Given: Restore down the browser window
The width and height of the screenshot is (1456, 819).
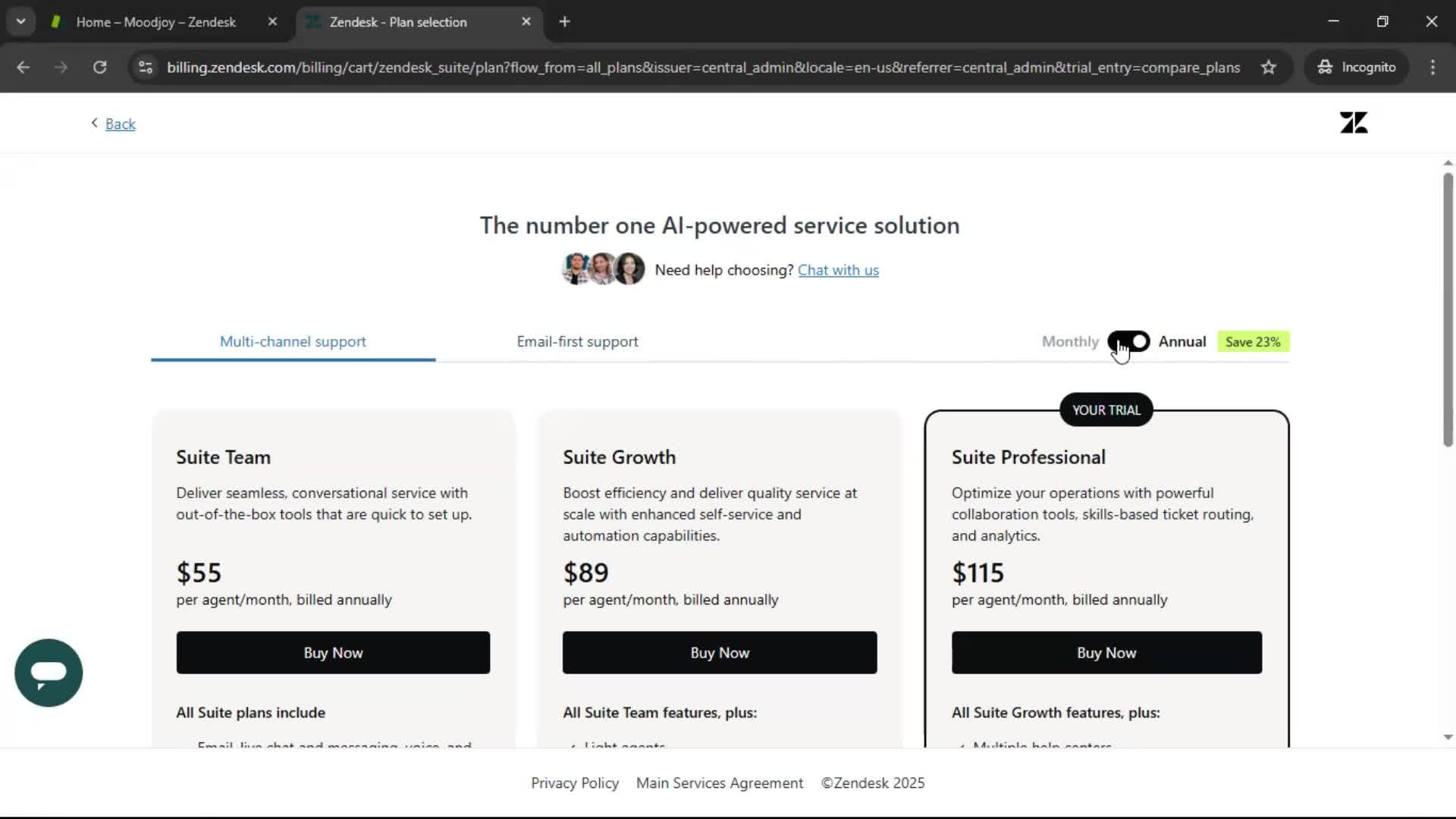Looking at the screenshot, I should point(1382,21).
